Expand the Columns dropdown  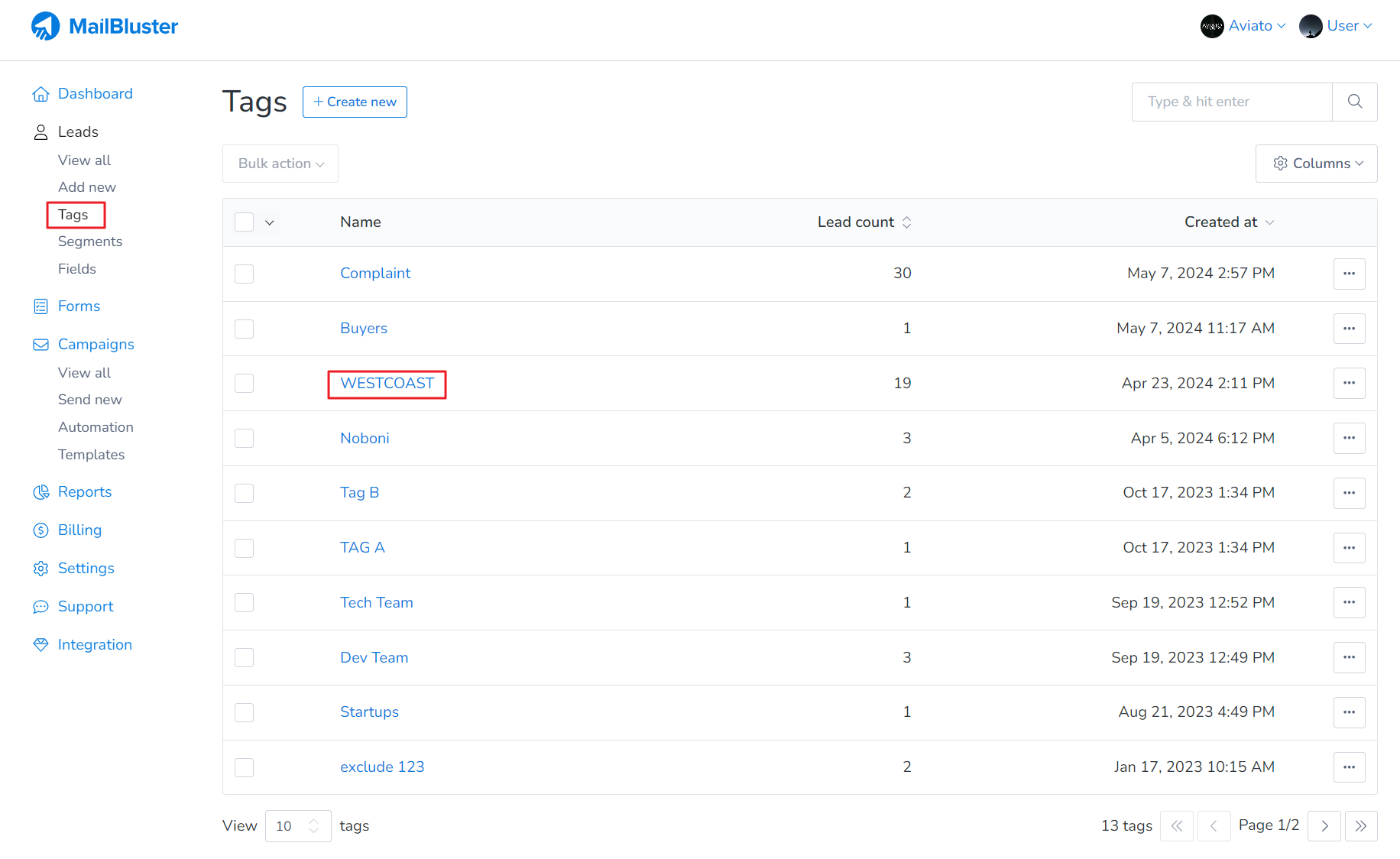(x=1316, y=164)
